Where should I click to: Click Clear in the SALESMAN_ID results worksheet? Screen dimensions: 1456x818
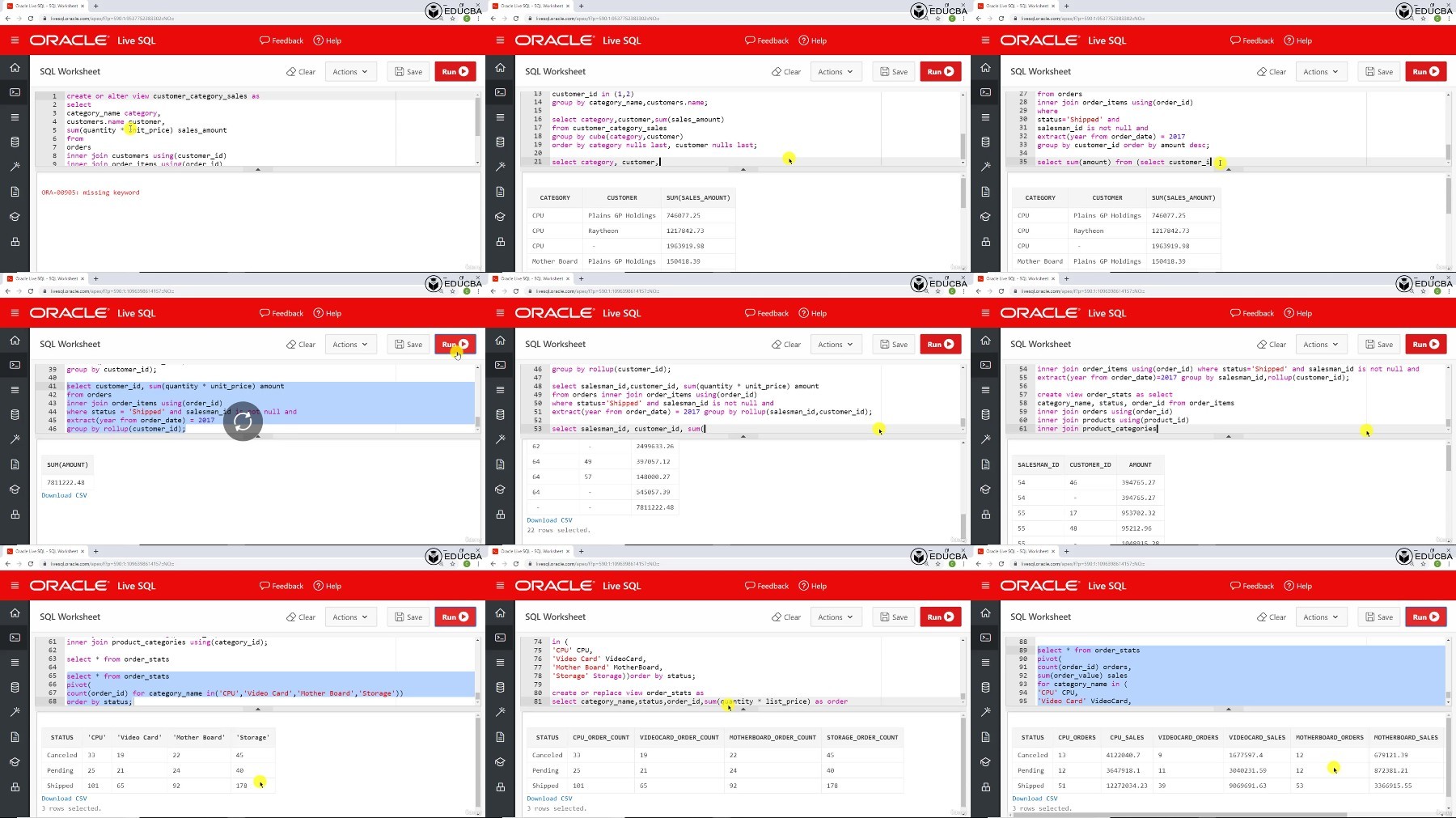coord(1272,345)
